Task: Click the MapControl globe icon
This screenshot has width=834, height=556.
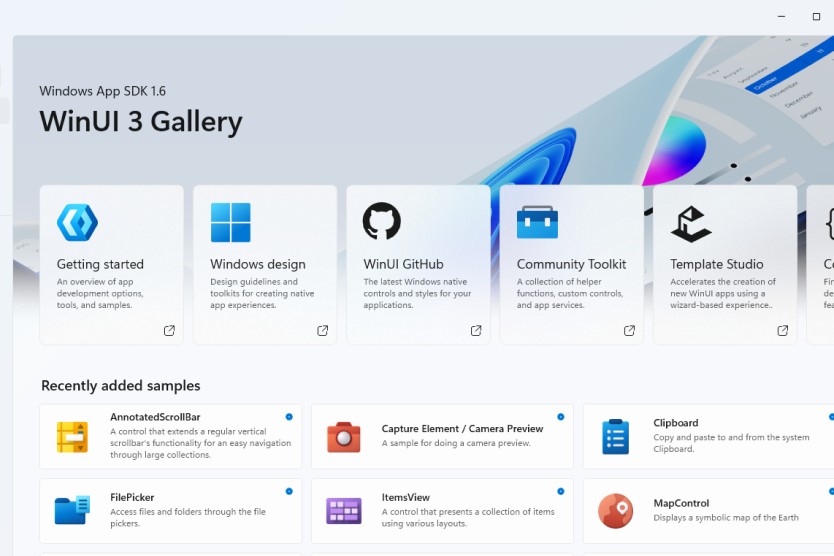Action: point(615,511)
